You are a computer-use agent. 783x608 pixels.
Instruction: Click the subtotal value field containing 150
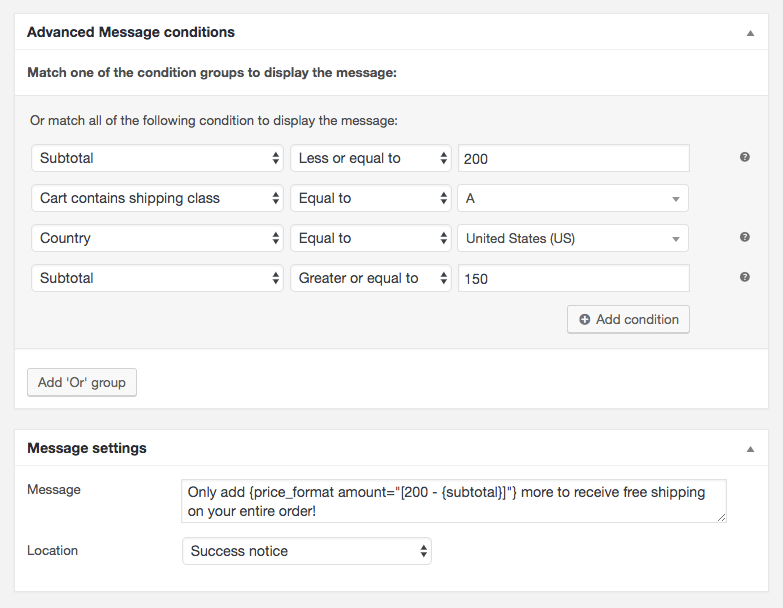(x=574, y=278)
